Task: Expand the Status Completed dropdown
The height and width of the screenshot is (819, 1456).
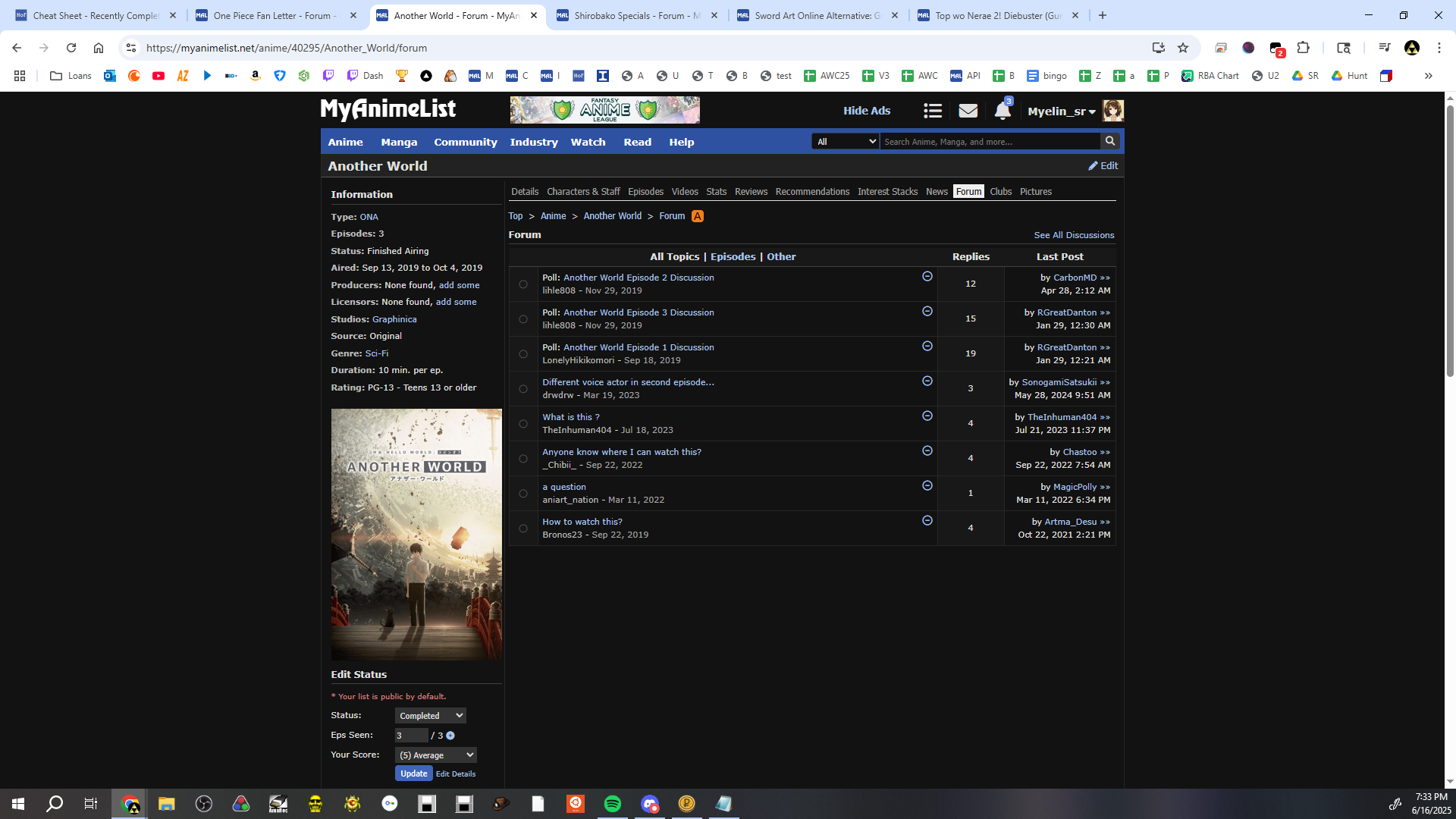Action: click(430, 716)
